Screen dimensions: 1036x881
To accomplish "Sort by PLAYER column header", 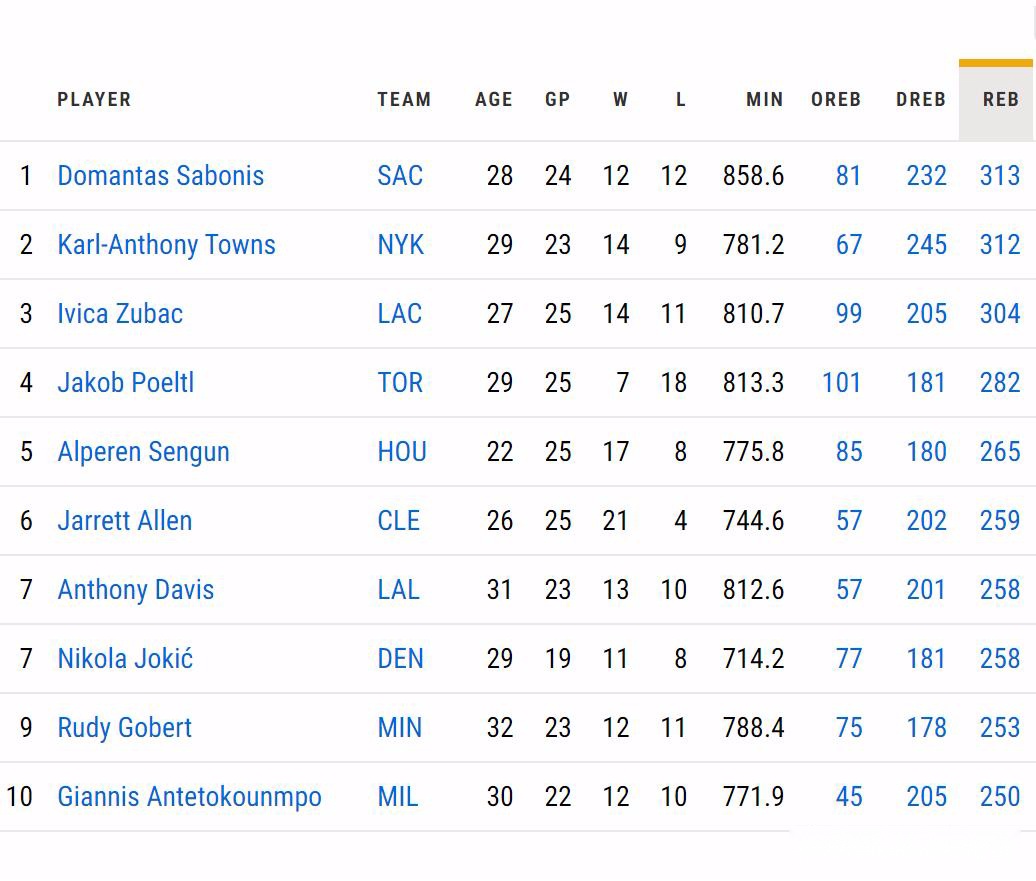I will pos(94,100).
